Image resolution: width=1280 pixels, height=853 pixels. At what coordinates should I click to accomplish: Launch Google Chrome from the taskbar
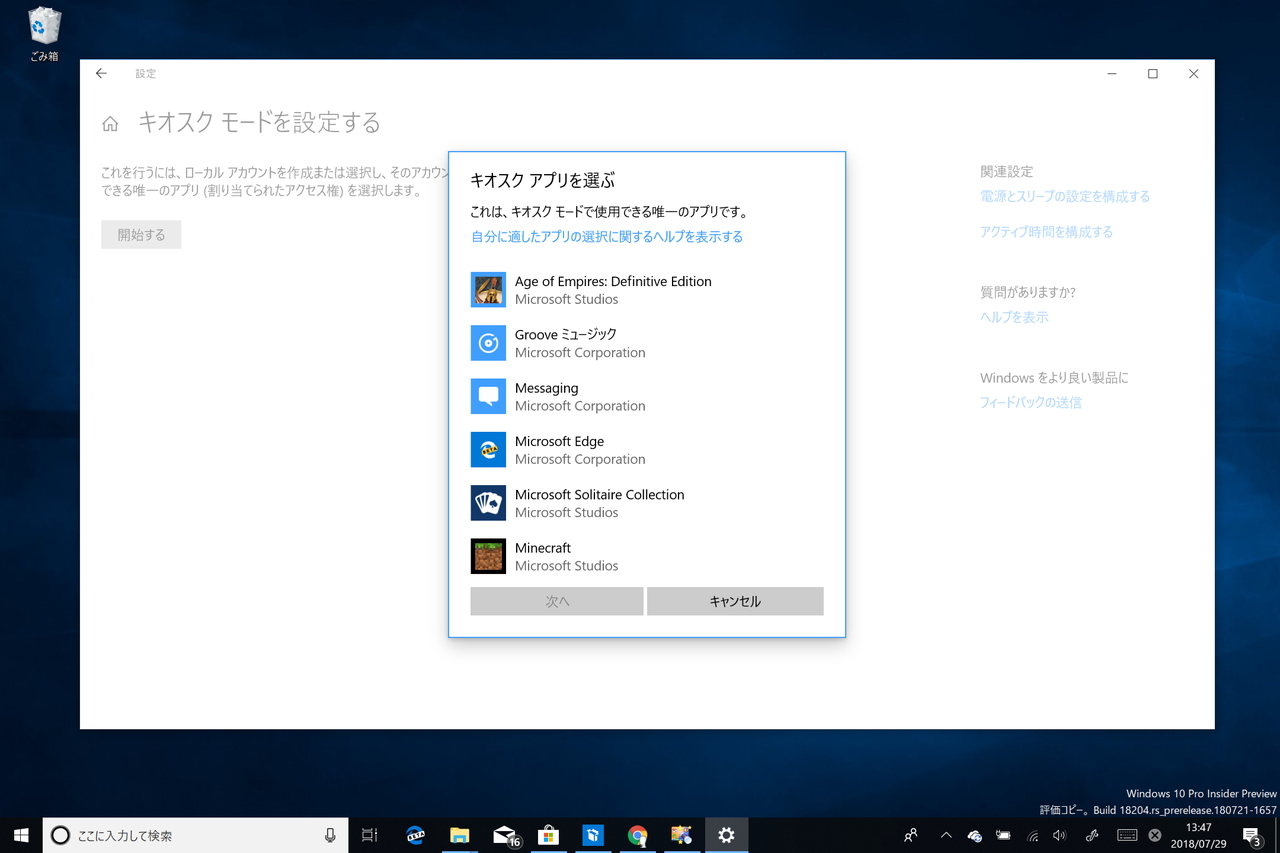click(637, 835)
